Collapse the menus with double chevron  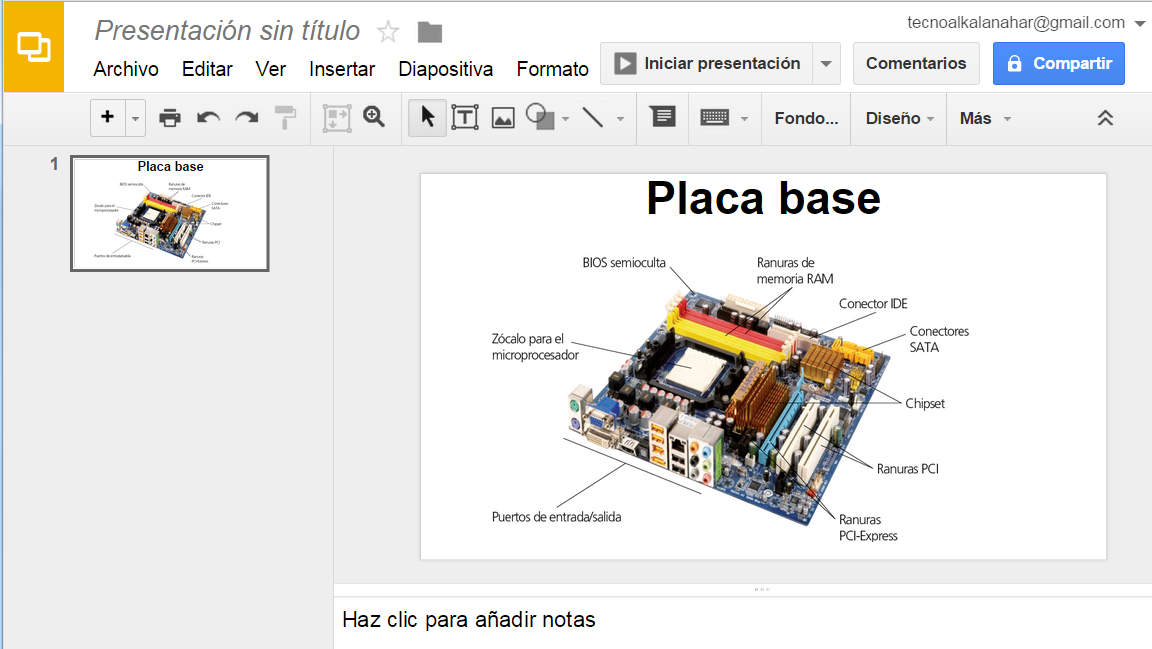(1105, 118)
